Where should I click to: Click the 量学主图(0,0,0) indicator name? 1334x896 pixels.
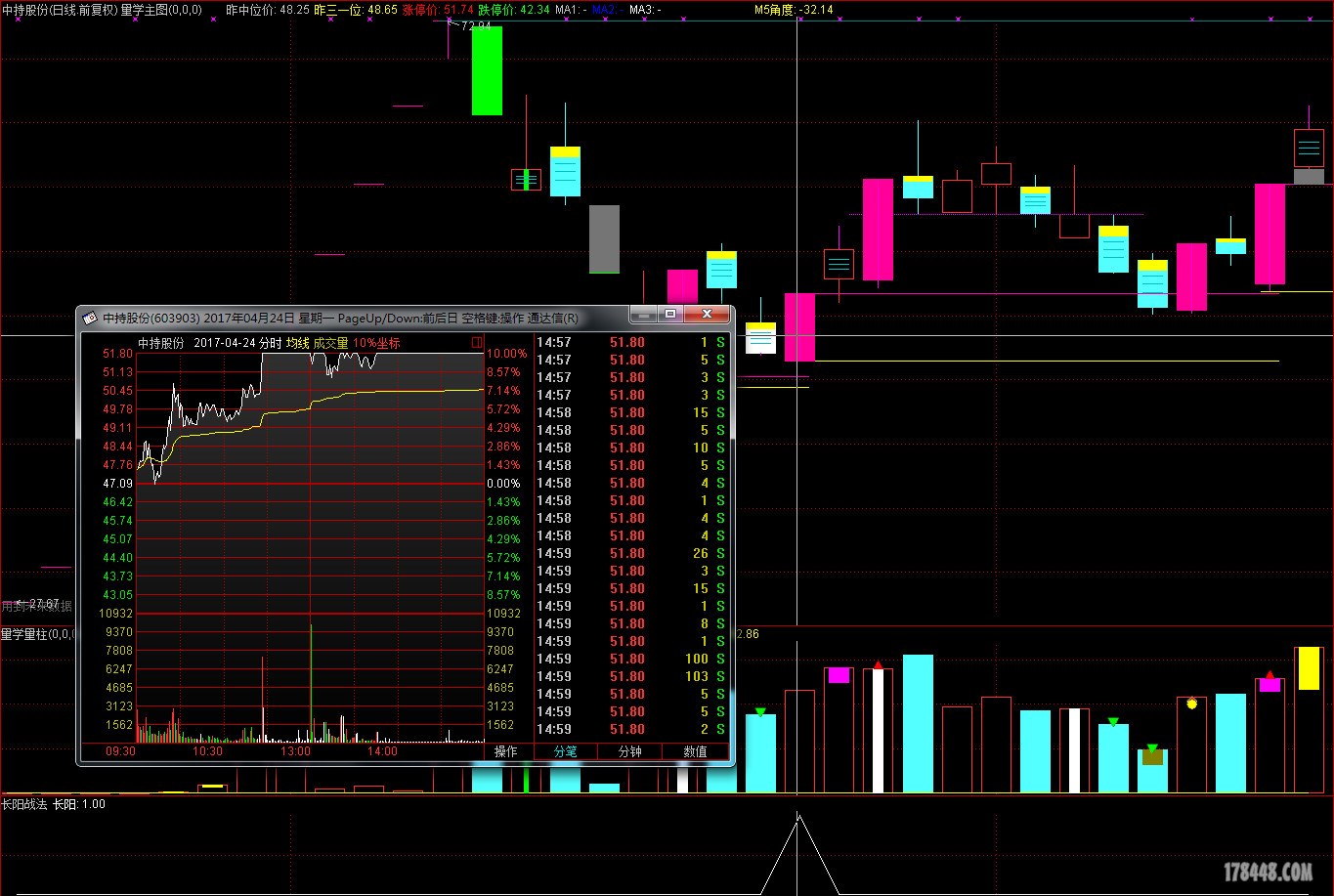161,10
